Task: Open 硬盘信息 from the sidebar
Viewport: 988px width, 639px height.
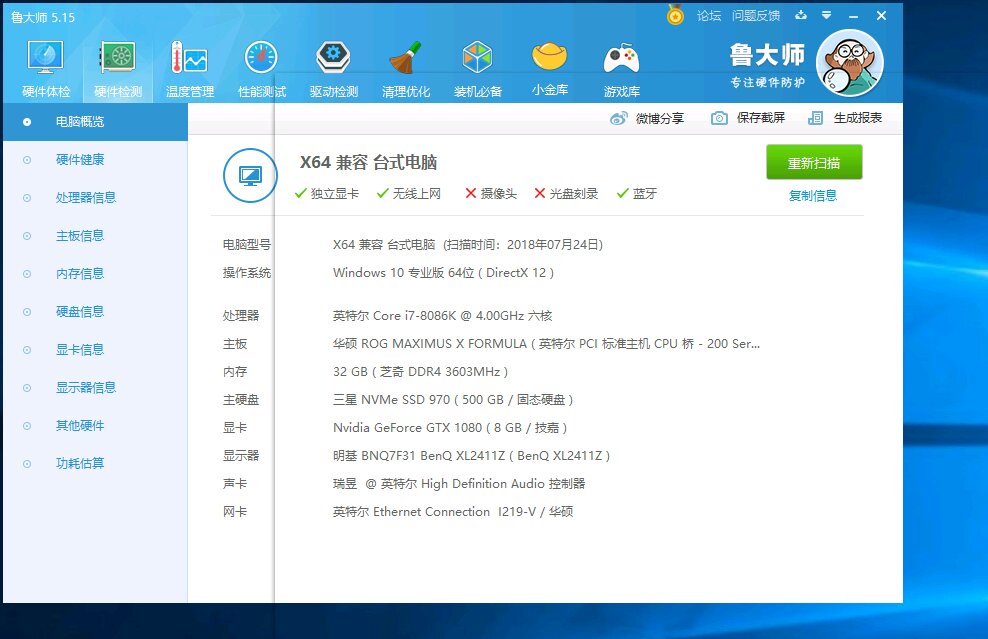Action: click(79, 312)
